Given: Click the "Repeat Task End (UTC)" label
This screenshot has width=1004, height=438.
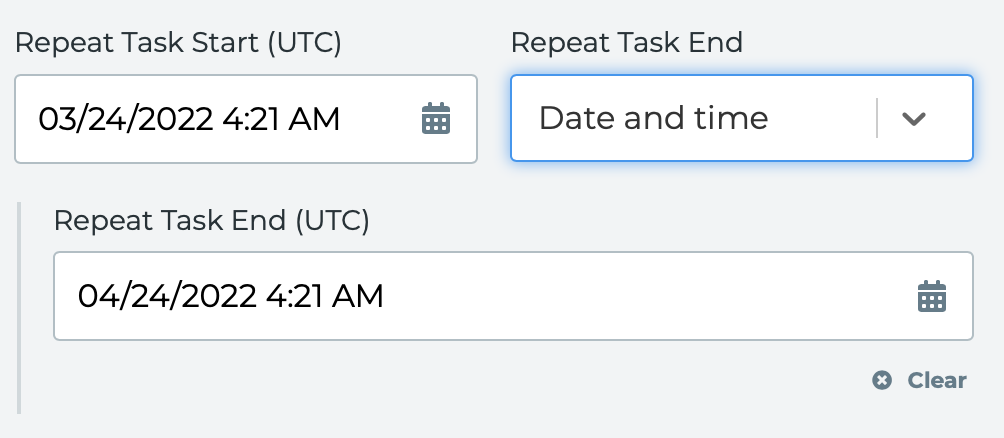Looking at the screenshot, I should tap(211, 221).
